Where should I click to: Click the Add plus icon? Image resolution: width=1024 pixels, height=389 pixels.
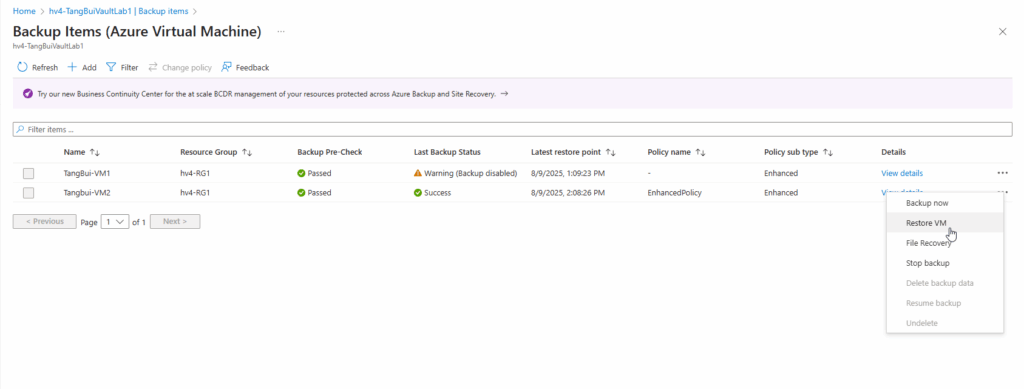click(x=72, y=67)
